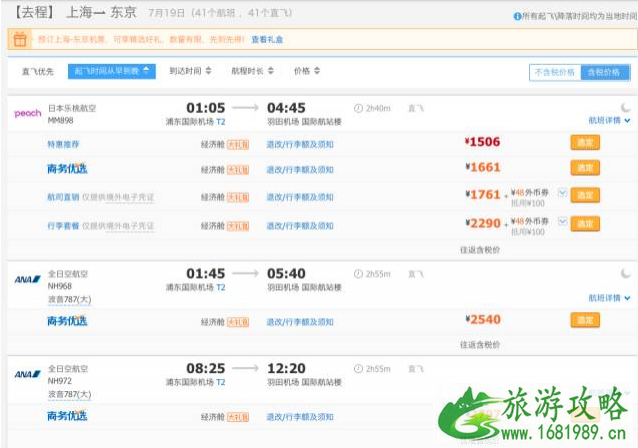Click aircraft type 波音787(大) for NH972
The image size is (638, 448).
70,395
